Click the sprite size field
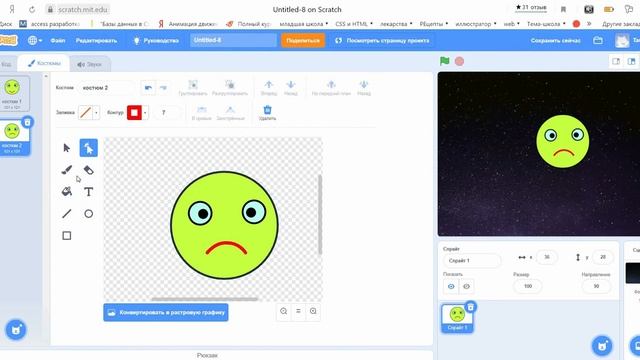 pos(528,286)
